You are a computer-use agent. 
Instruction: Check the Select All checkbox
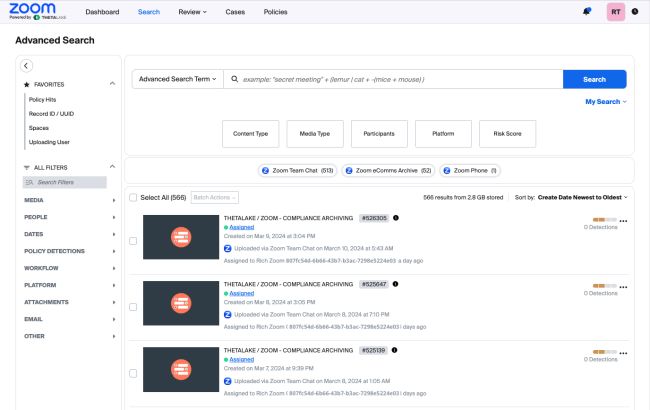133,198
